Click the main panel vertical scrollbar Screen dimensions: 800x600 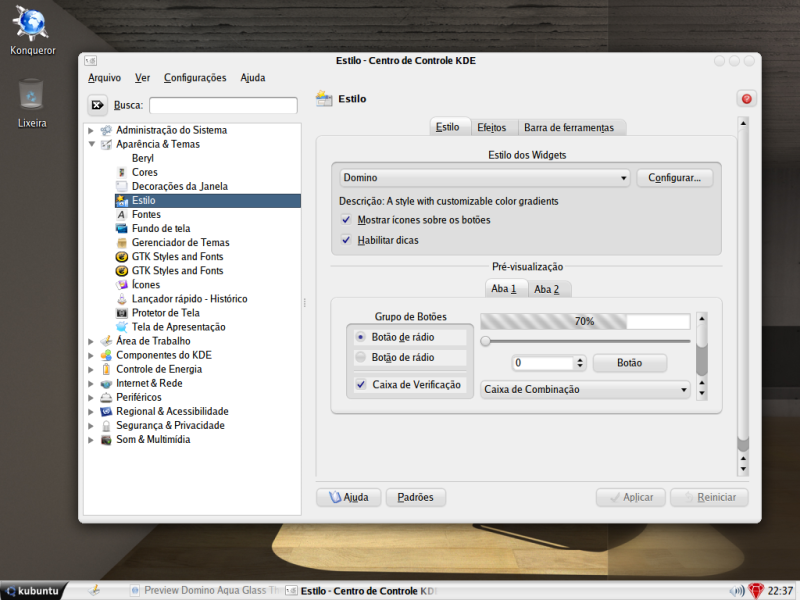(743, 296)
